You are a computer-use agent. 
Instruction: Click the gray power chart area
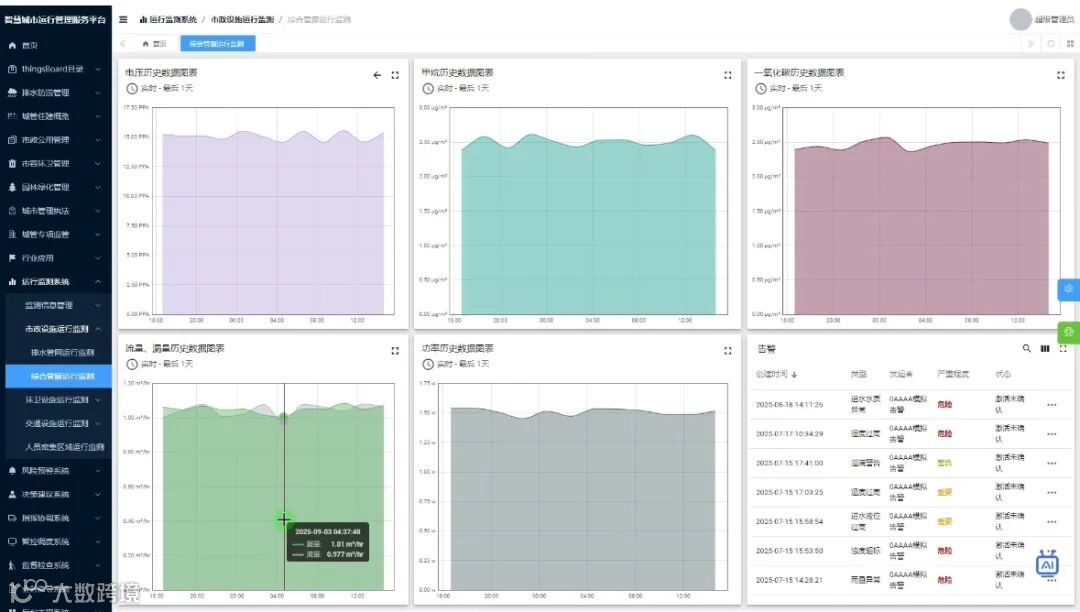(x=583, y=499)
